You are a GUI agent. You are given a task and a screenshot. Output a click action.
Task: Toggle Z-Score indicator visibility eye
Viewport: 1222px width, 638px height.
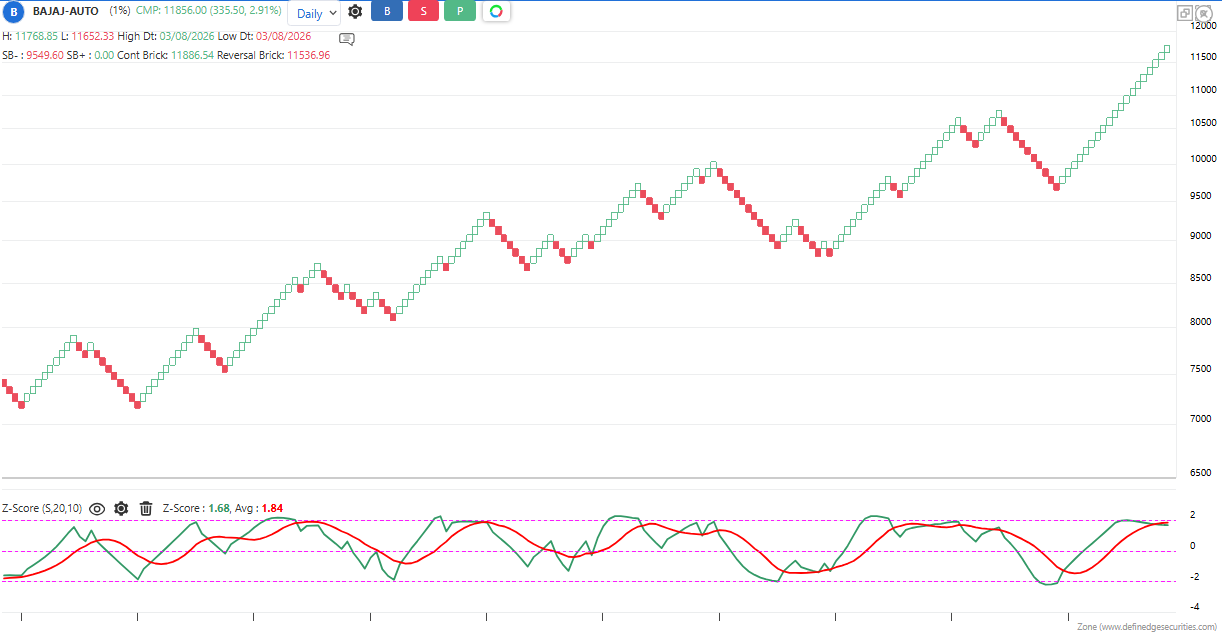coord(97,508)
